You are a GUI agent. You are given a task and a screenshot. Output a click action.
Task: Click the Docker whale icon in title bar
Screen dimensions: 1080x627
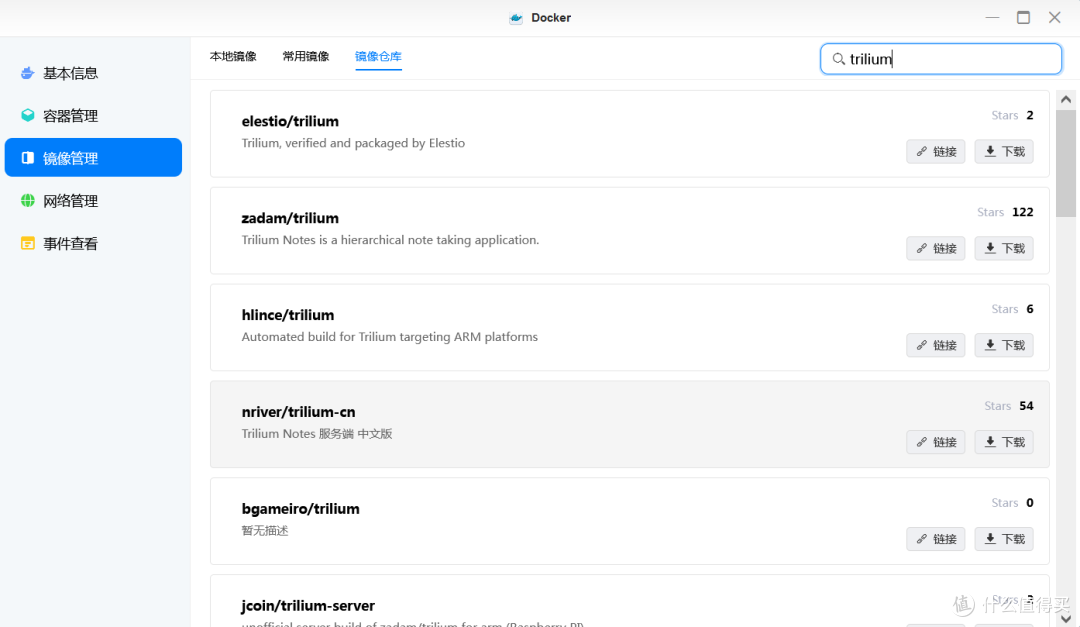coord(516,18)
